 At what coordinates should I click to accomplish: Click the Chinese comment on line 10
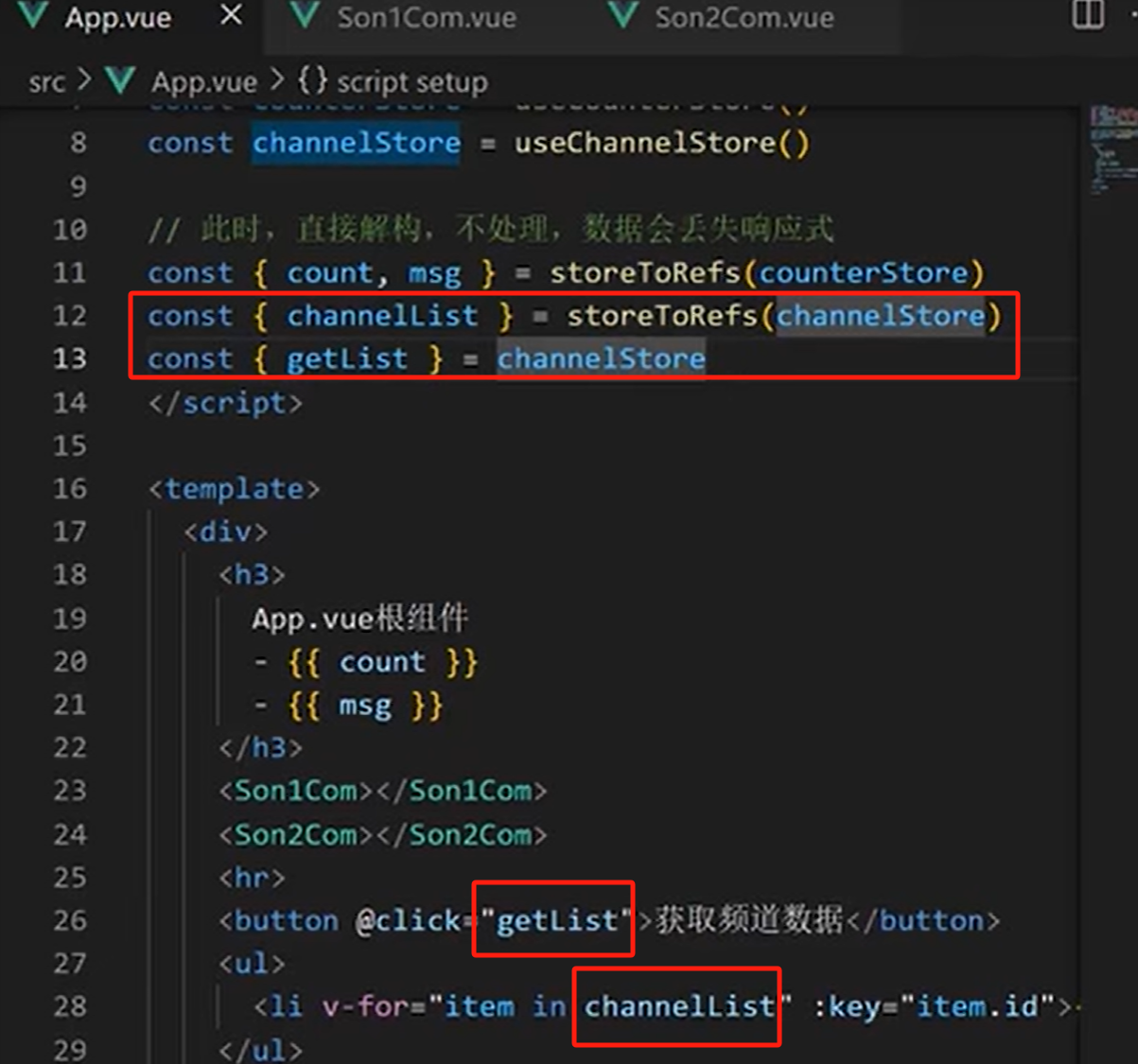tap(491, 229)
